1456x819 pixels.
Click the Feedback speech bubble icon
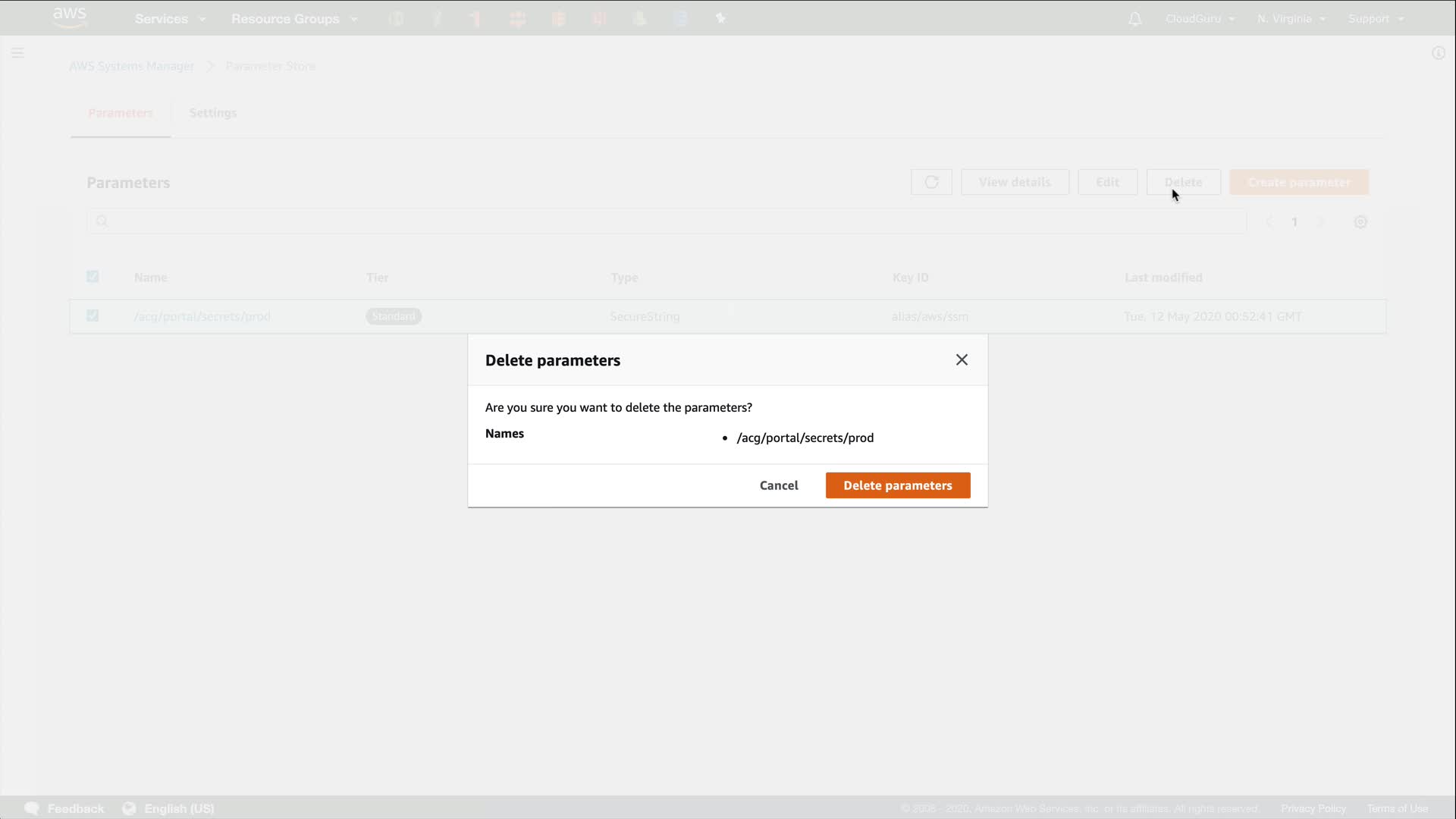(x=32, y=808)
